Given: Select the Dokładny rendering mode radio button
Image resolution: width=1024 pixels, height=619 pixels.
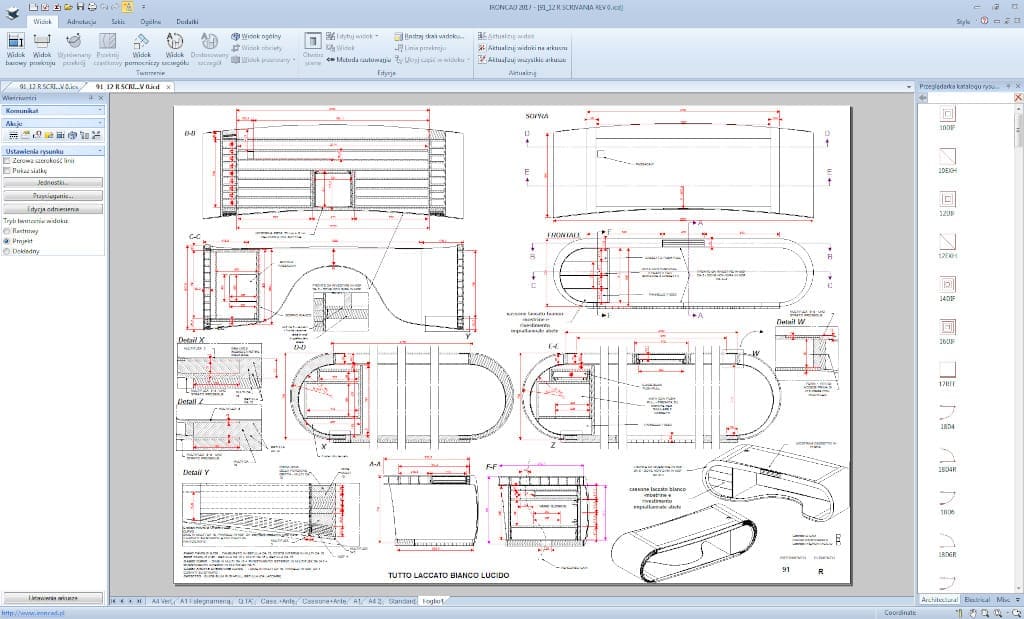Looking at the screenshot, I should click(8, 251).
